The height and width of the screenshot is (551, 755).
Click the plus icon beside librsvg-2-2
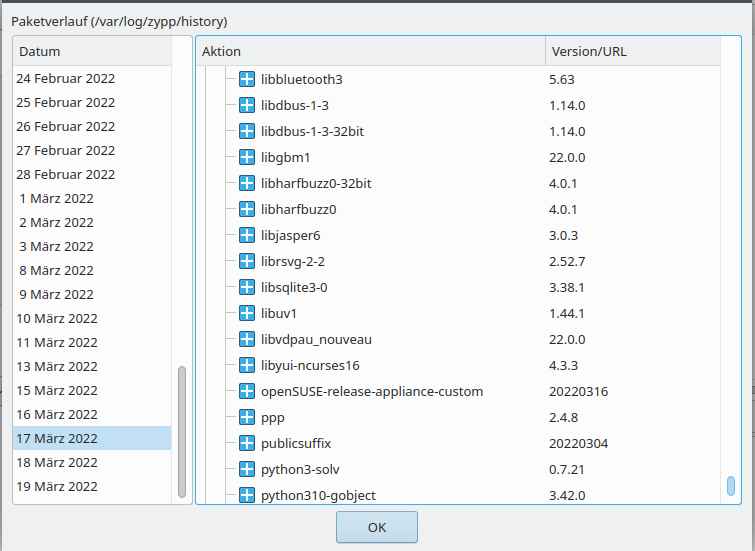click(x=247, y=261)
